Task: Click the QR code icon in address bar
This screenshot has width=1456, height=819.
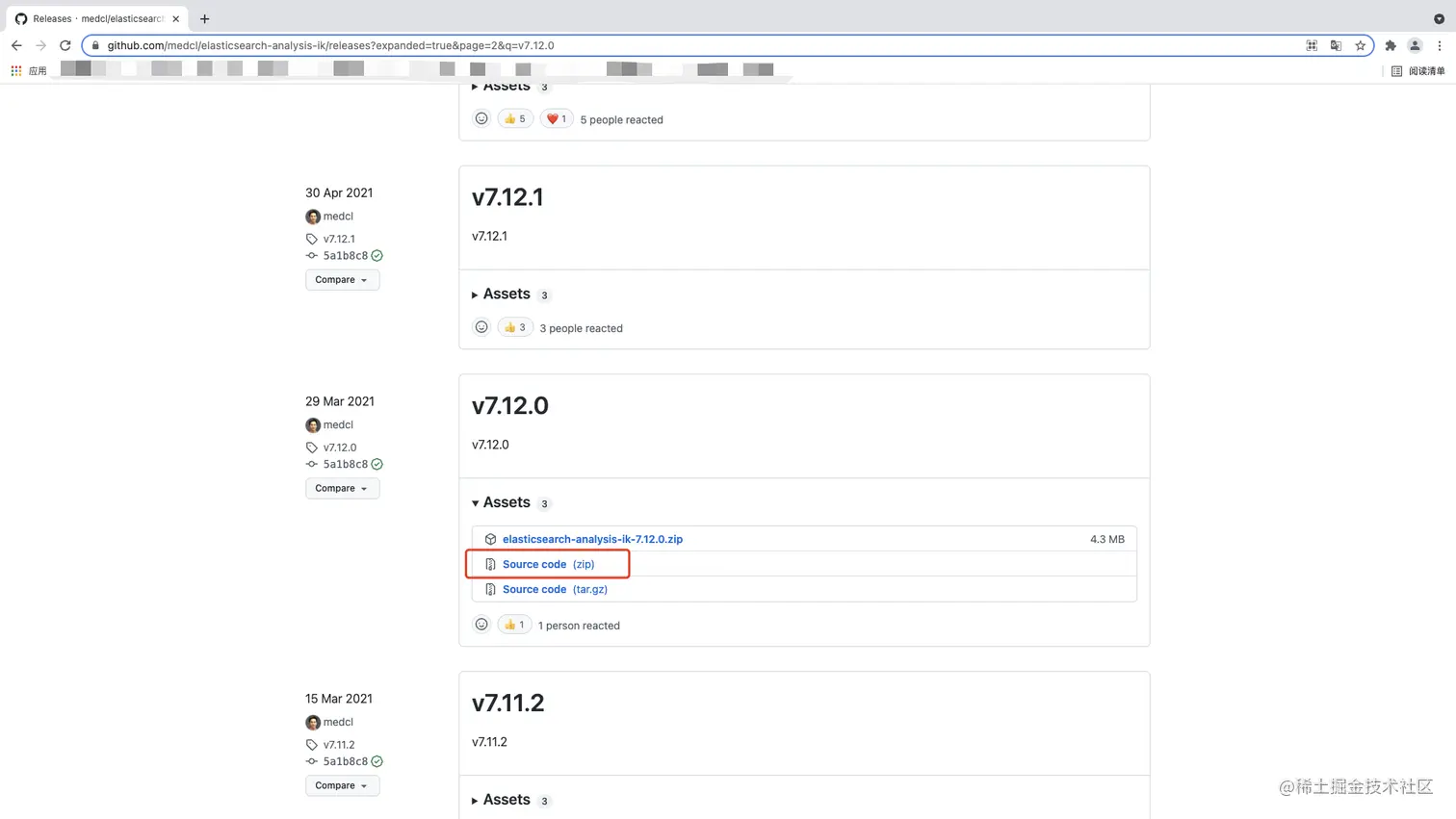Action: coord(1312,45)
